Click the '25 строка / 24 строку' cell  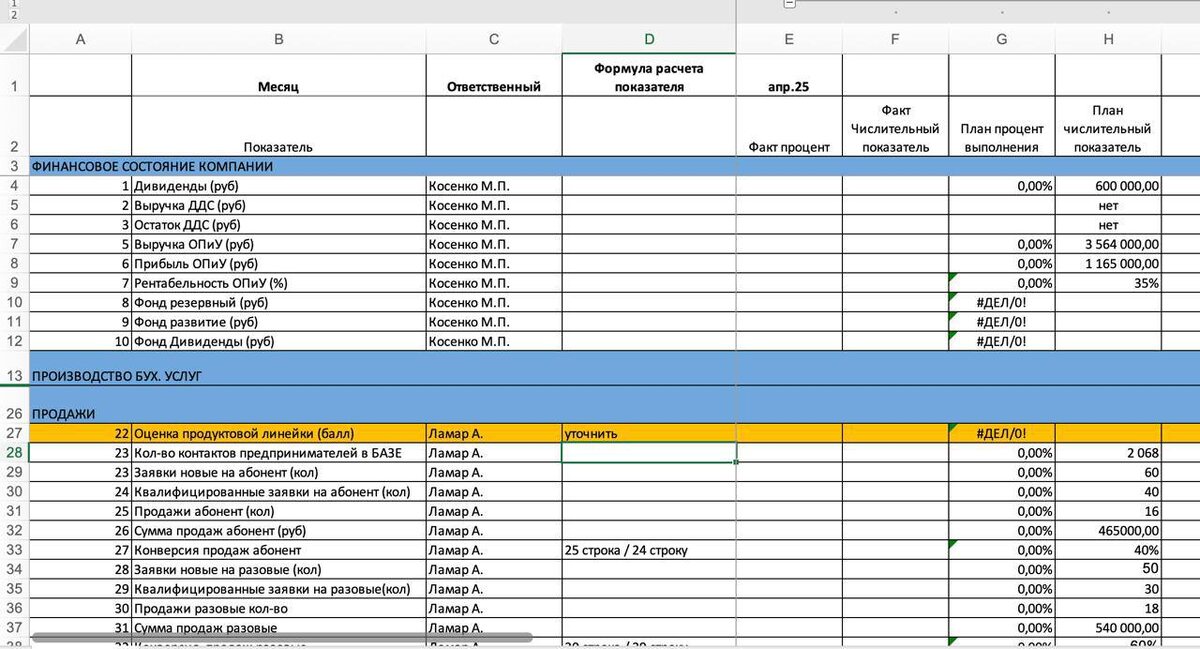[649, 550]
